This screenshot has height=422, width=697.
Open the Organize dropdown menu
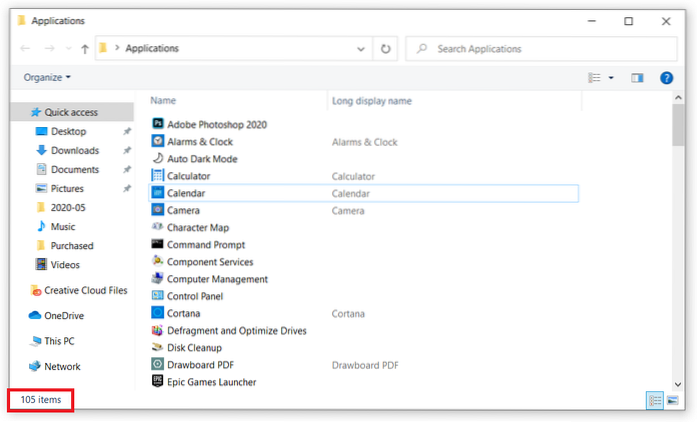point(47,77)
